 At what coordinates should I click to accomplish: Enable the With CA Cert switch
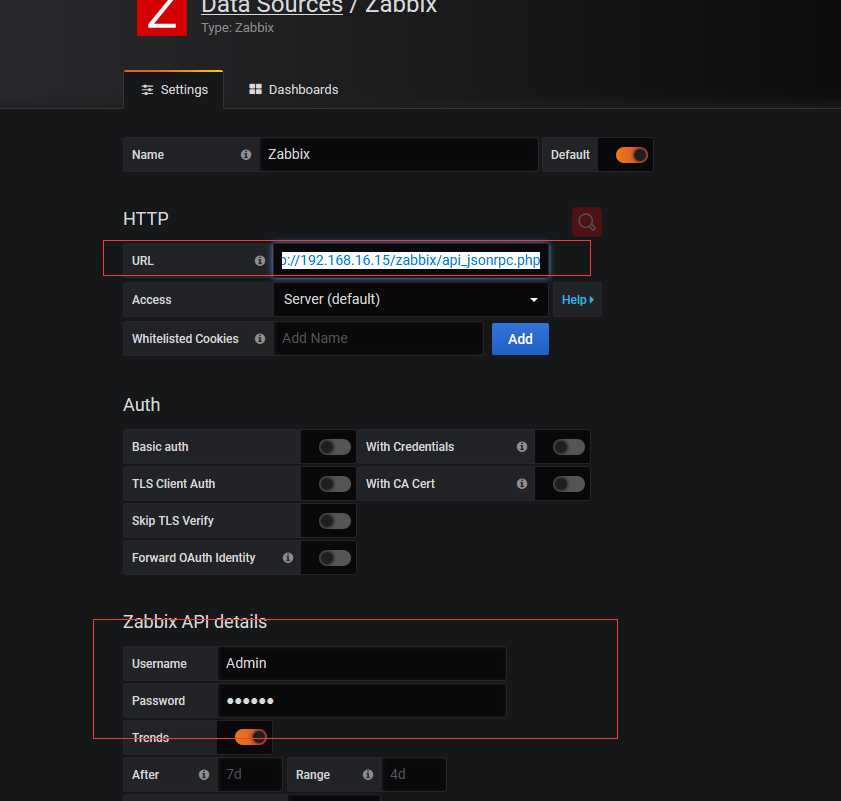tap(569, 484)
